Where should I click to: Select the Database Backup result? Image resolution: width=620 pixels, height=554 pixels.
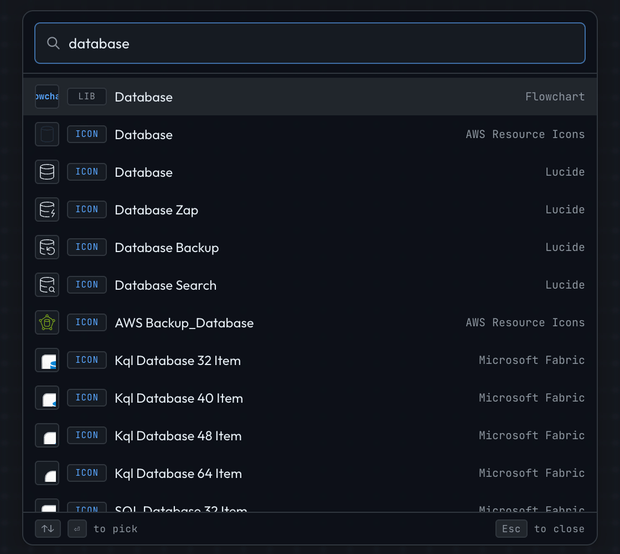310,247
